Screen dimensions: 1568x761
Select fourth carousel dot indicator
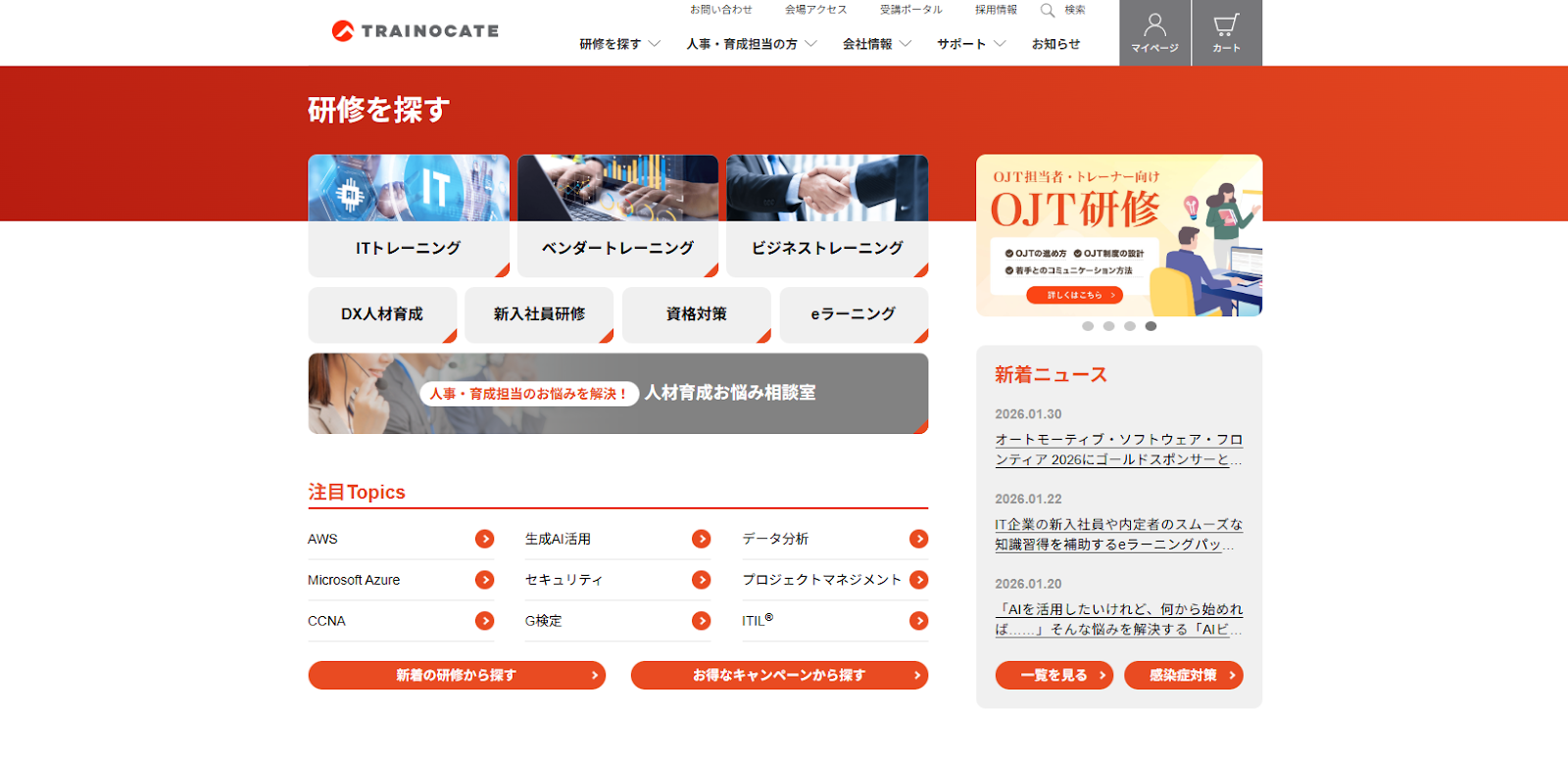point(1151,326)
